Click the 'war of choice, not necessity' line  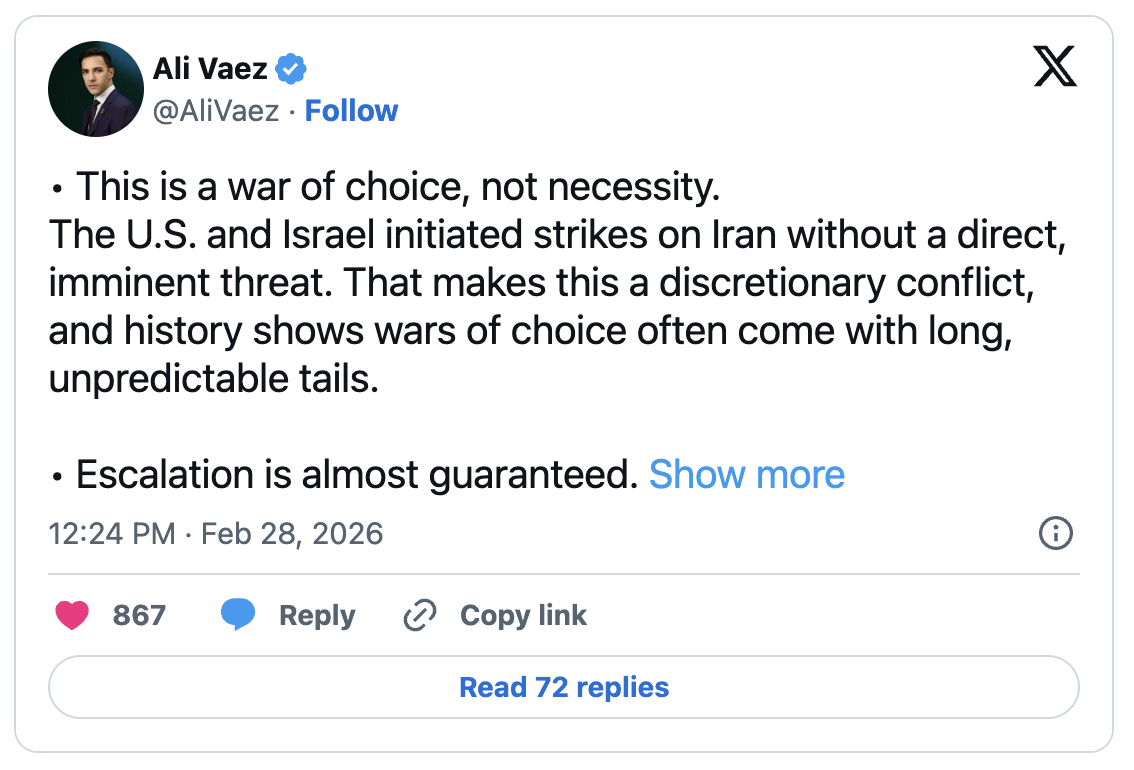(398, 186)
